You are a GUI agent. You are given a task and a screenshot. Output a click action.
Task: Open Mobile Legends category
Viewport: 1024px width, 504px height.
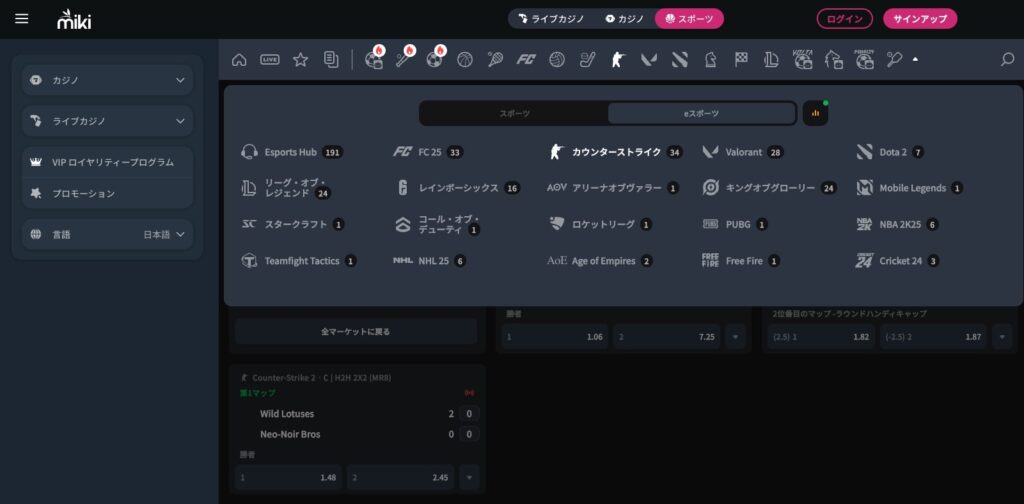click(x=909, y=188)
